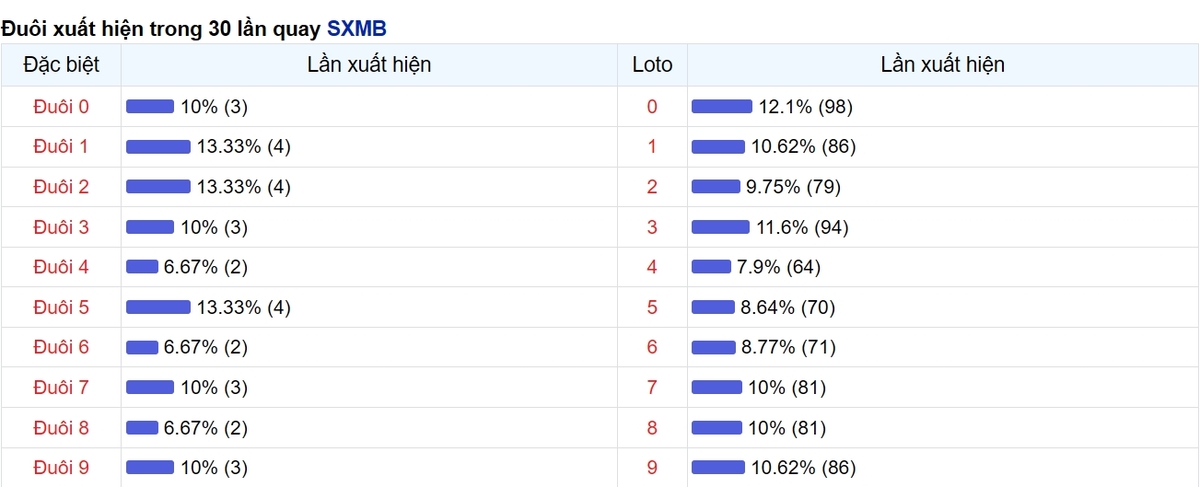Viewport: 1200px width, 487px height.
Task: Click the Loto column header
Action: click(x=652, y=65)
